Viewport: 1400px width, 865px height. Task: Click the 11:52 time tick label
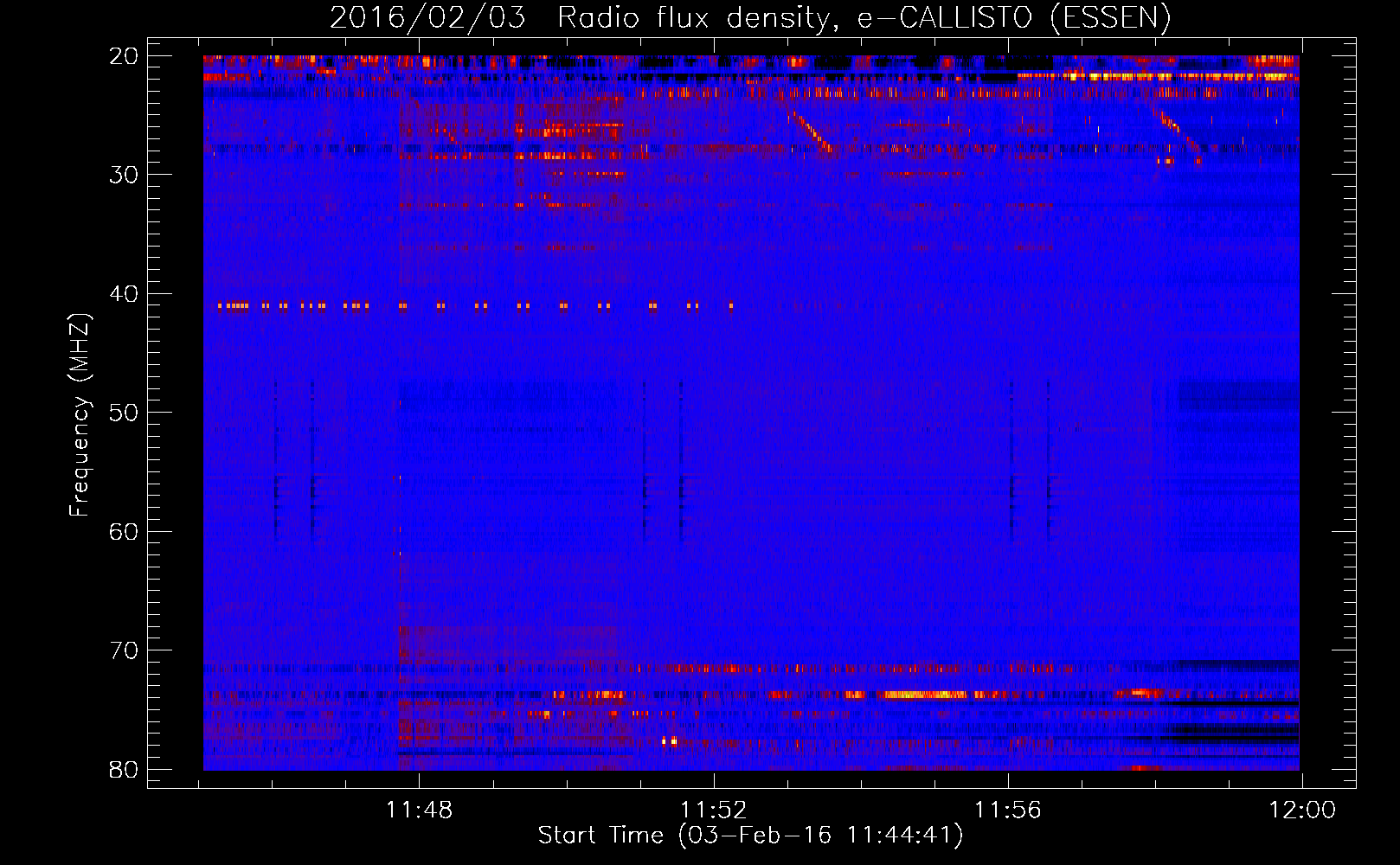pos(713,811)
